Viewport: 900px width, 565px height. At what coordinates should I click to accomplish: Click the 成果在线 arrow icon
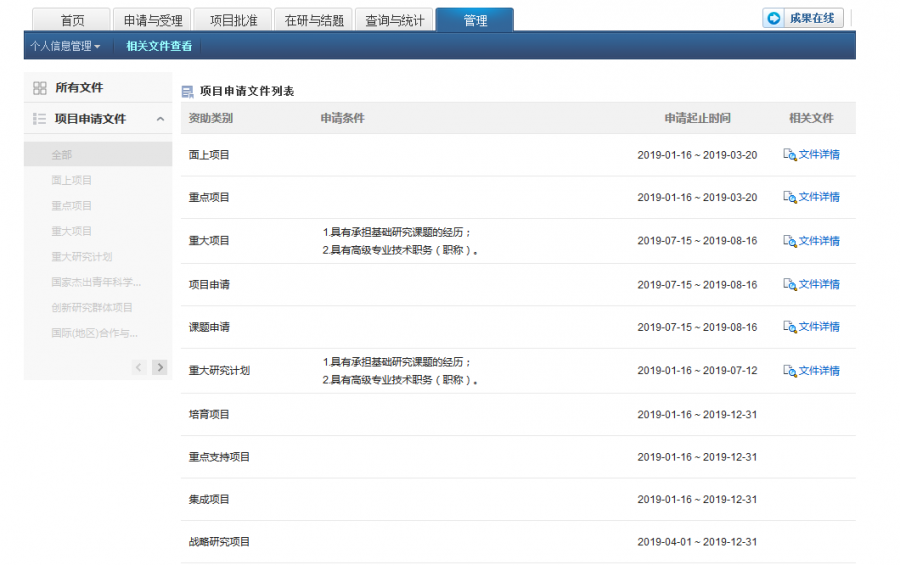point(774,18)
